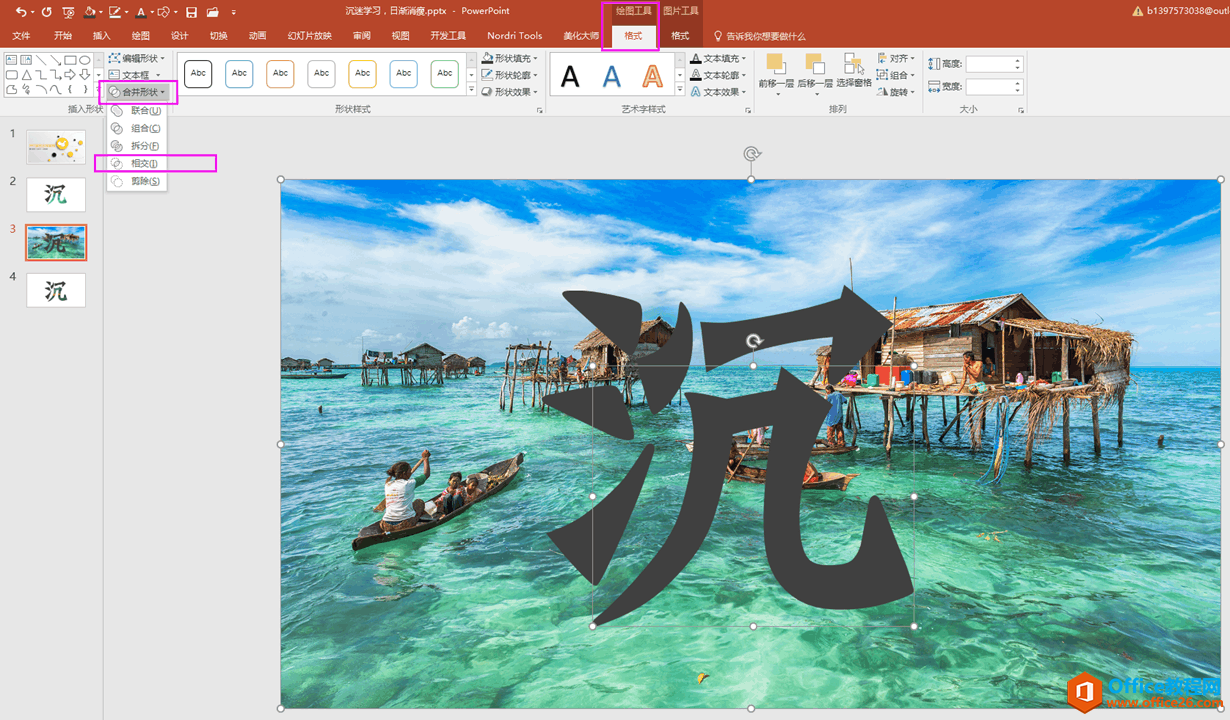
Task: Switch to the 插入 ribbon tab
Action: click(101, 36)
